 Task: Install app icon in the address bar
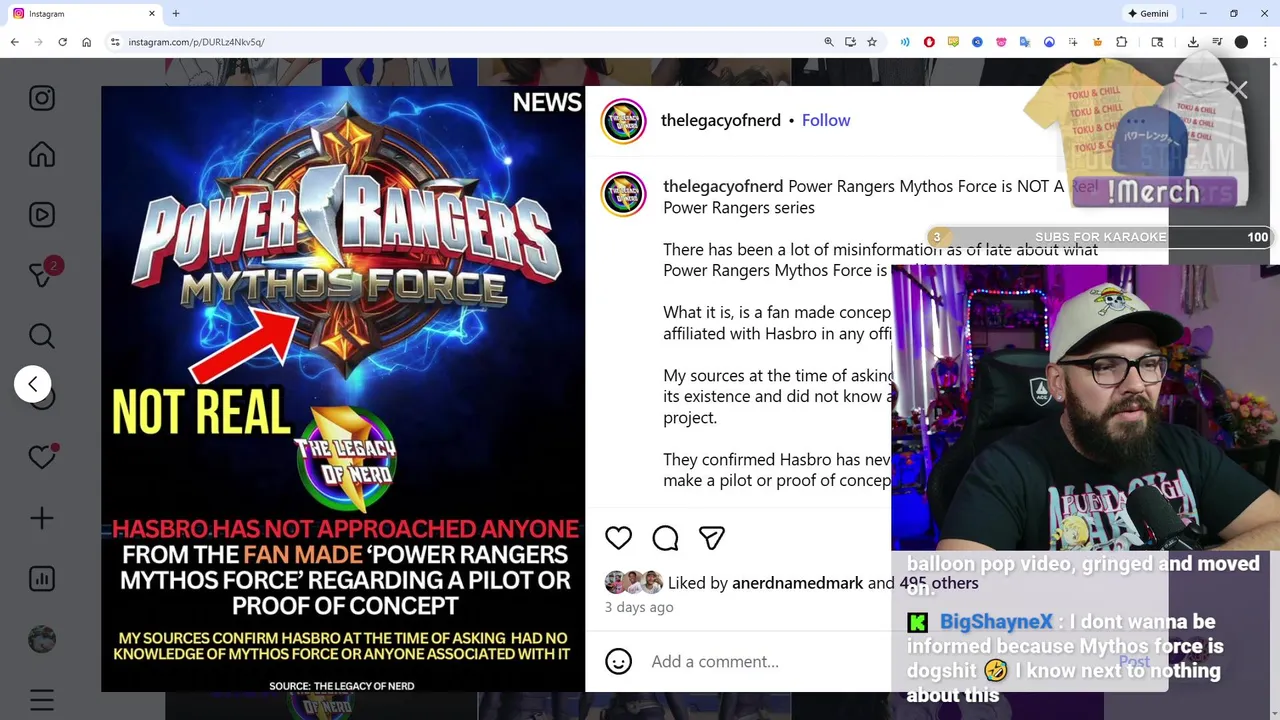[850, 42]
